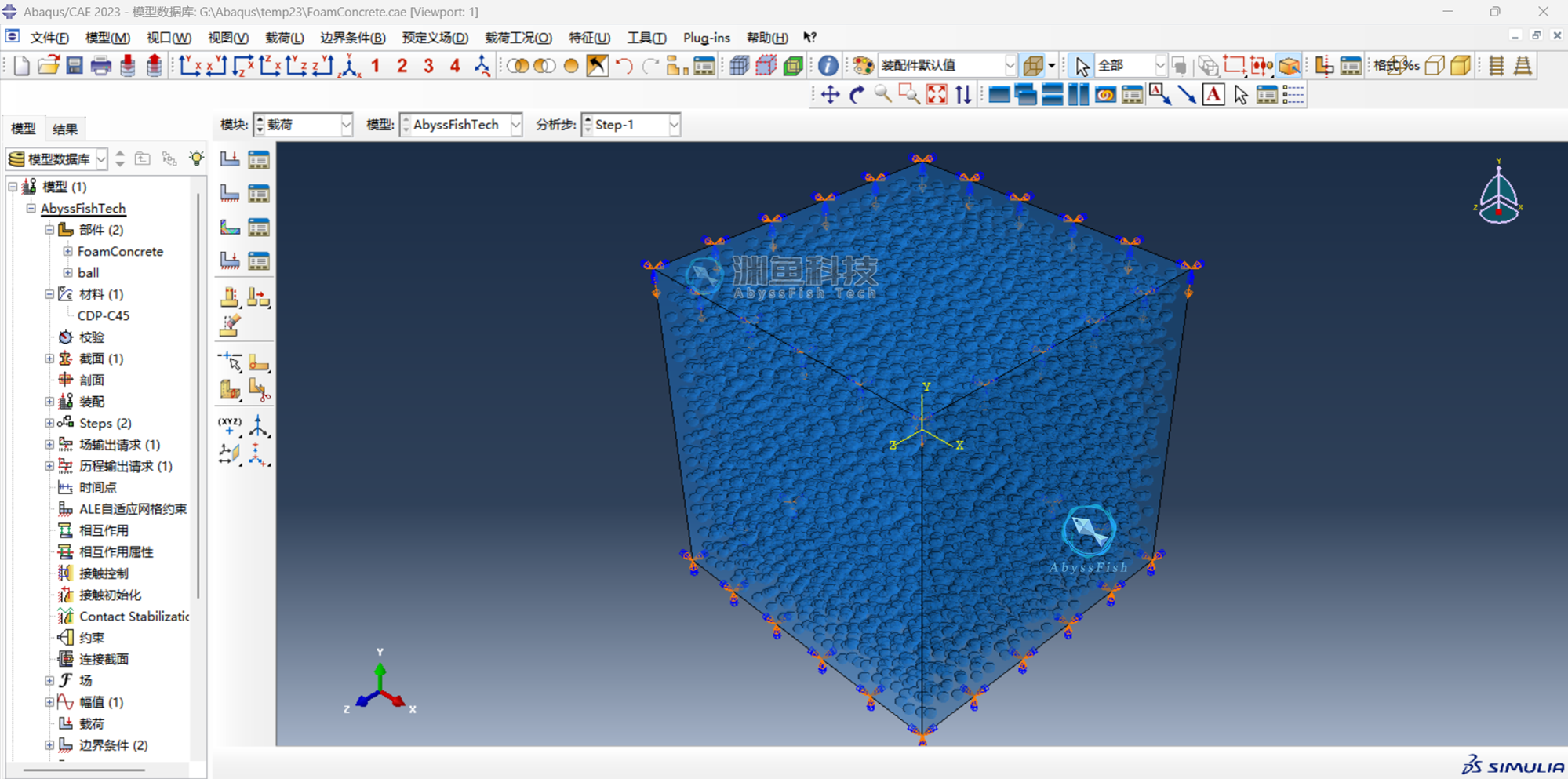Image resolution: width=1568 pixels, height=779 pixels.
Task: Open the 载荷(L) menu
Action: tap(285, 38)
